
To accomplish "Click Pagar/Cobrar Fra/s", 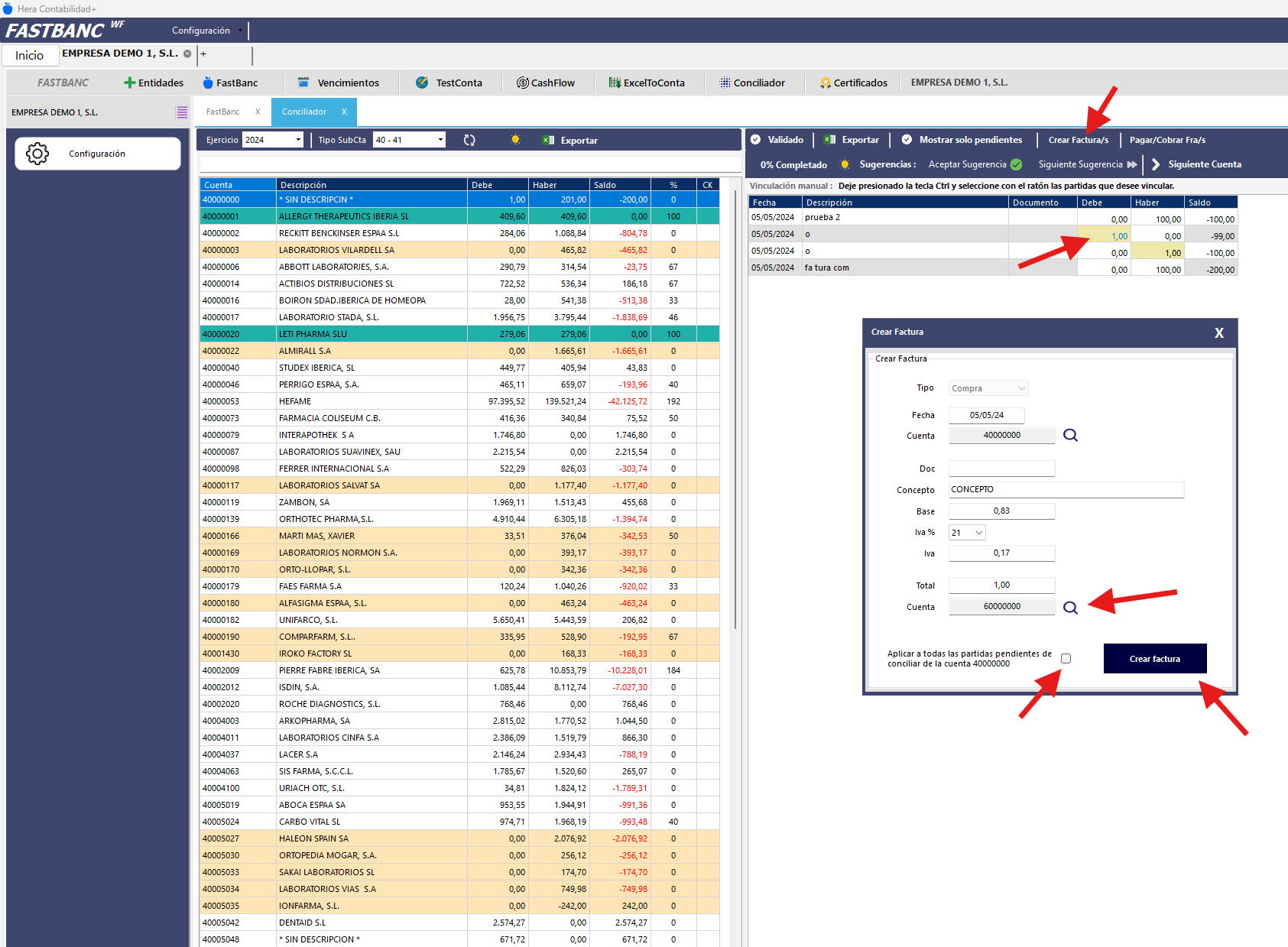I will click(x=1167, y=140).
